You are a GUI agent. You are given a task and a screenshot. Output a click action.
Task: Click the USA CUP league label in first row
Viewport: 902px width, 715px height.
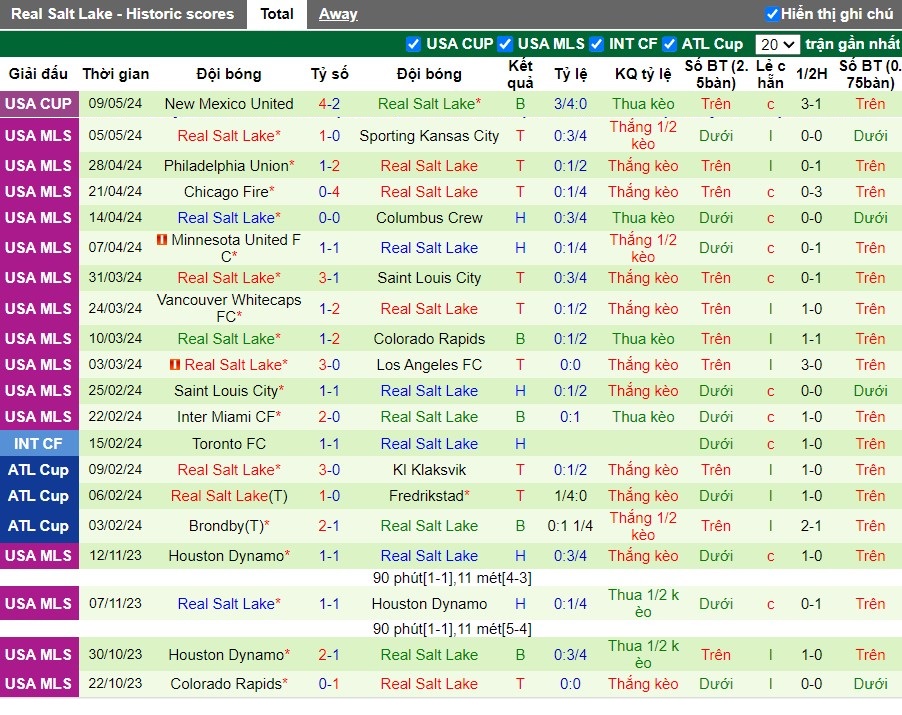(x=39, y=104)
